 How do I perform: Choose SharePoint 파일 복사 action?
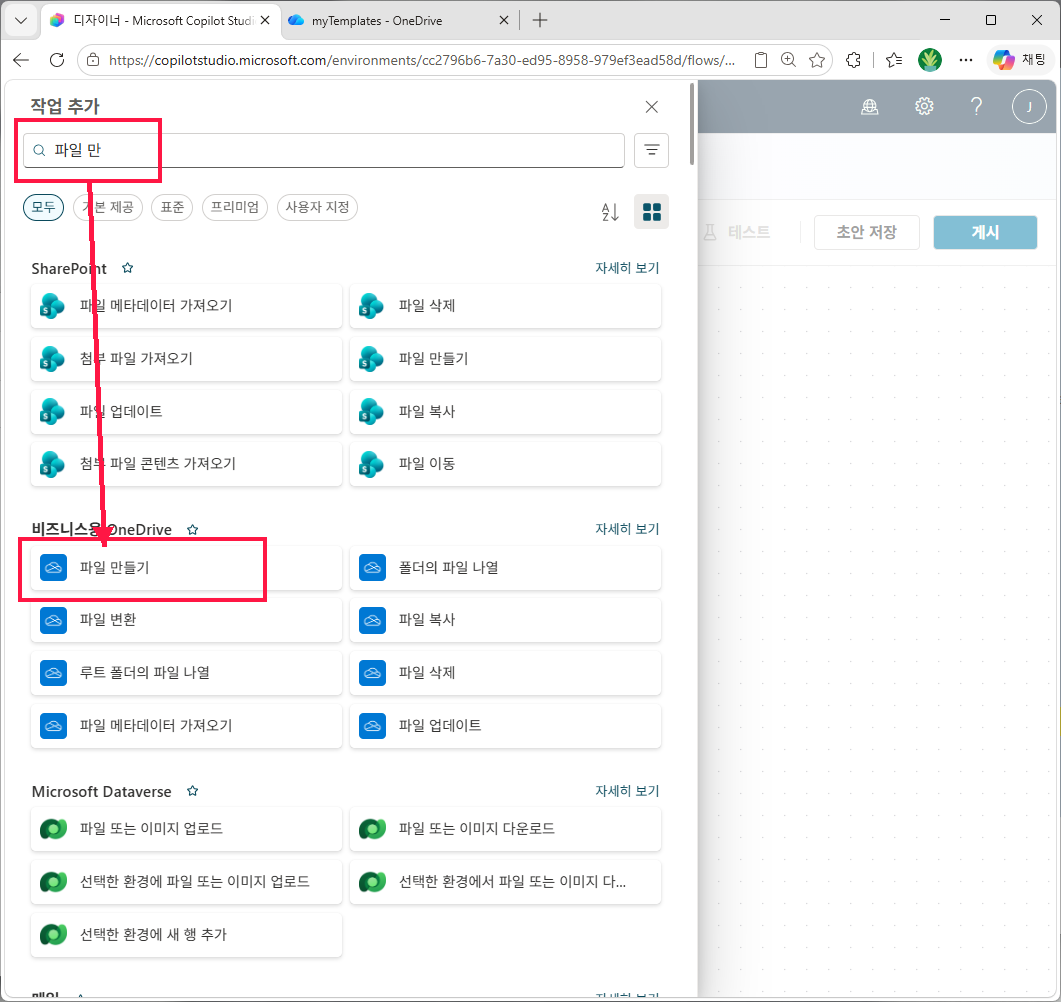click(x=505, y=411)
